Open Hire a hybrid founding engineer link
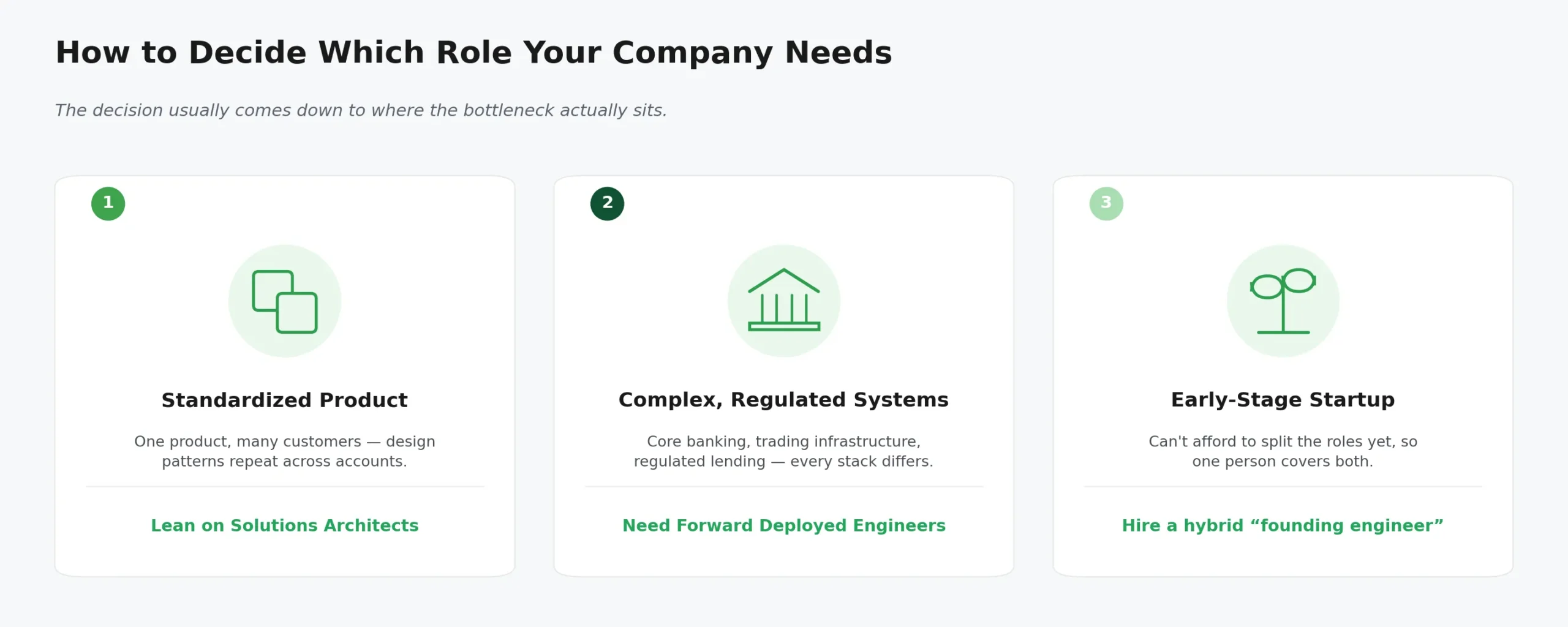1568x627 pixels. [x=1283, y=525]
